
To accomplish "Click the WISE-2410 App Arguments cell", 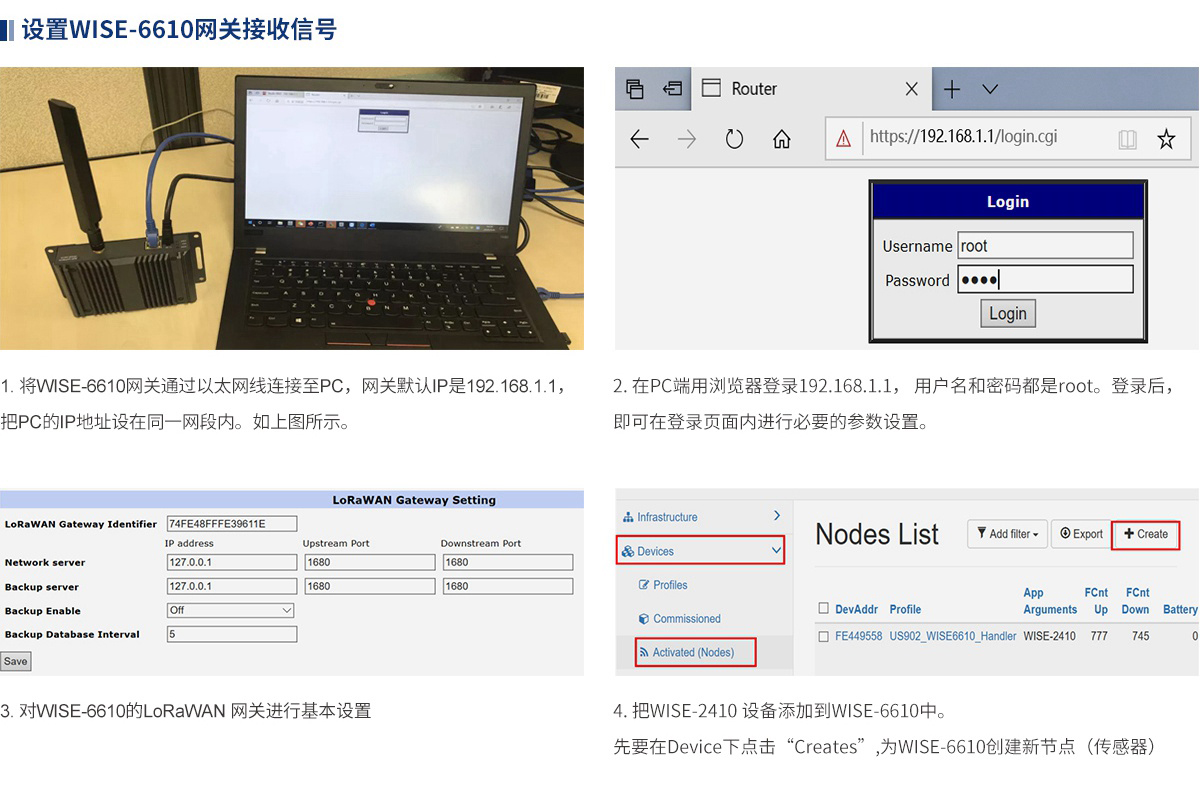I will pos(1050,636).
